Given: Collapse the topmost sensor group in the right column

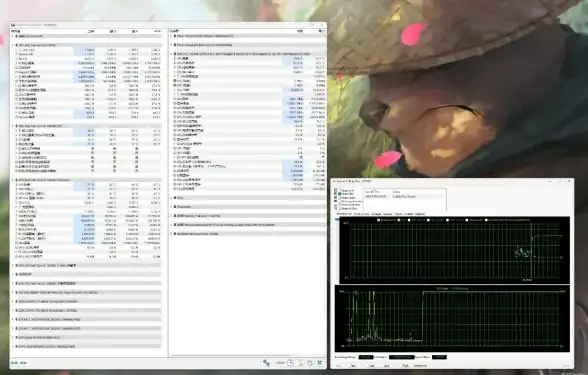Looking at the screenshot, I should (172, 36).
